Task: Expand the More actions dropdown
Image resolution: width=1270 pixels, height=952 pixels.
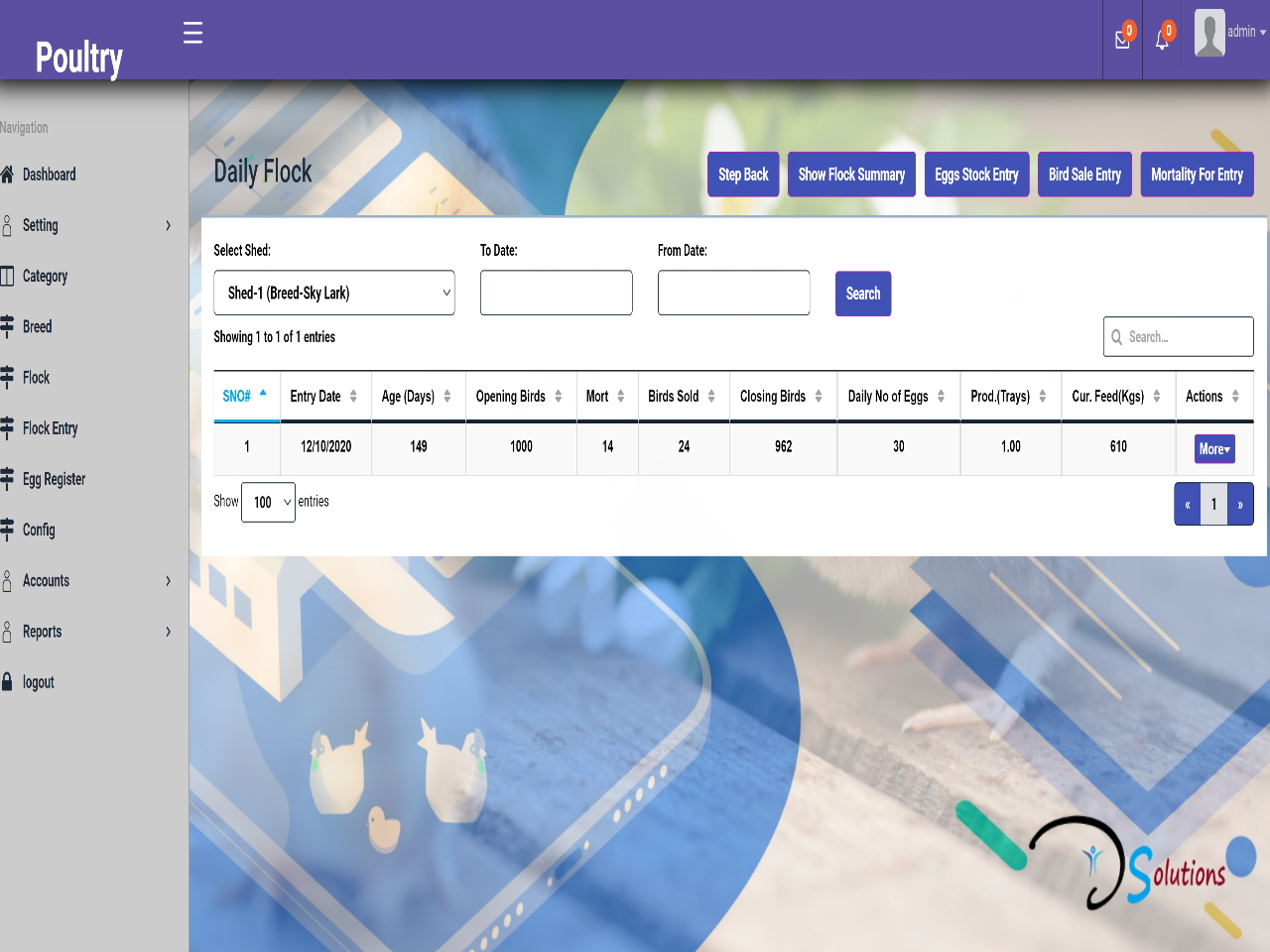Action: 1214,449
